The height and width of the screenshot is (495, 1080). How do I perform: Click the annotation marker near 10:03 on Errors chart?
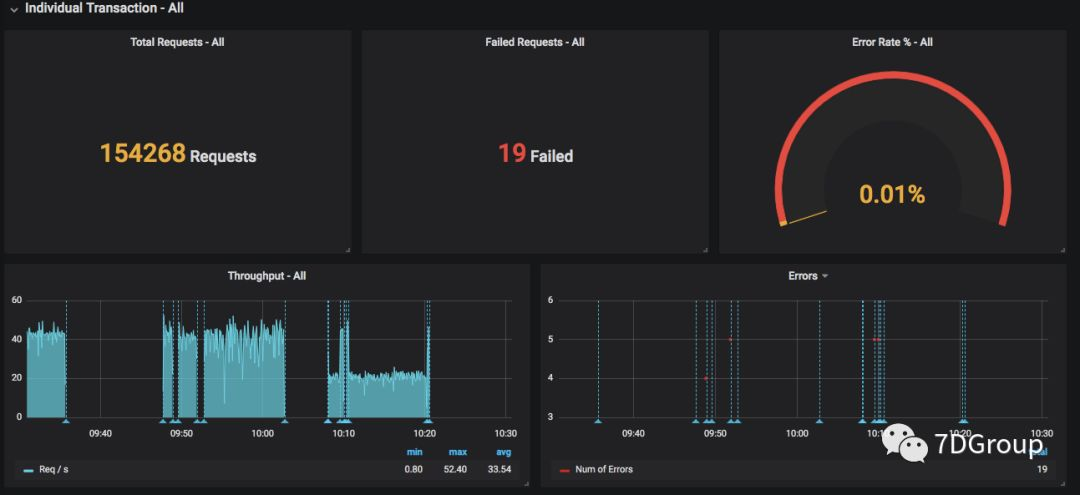tap(819, 420)
